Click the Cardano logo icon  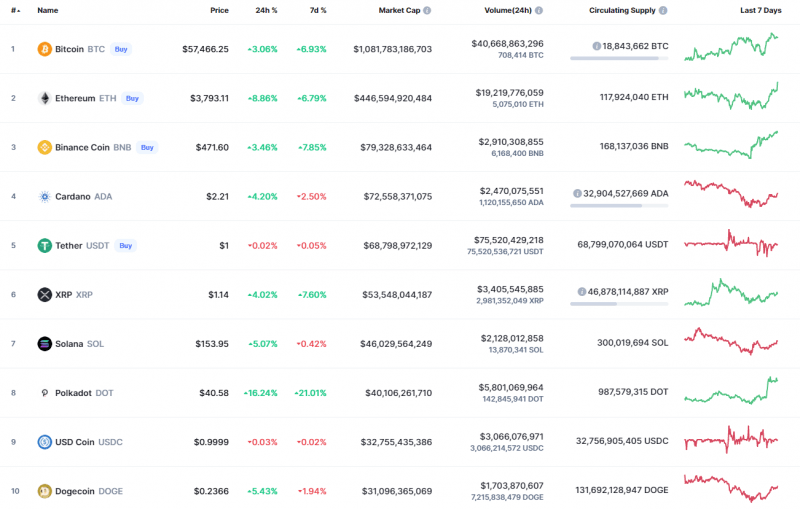(44, 196)
